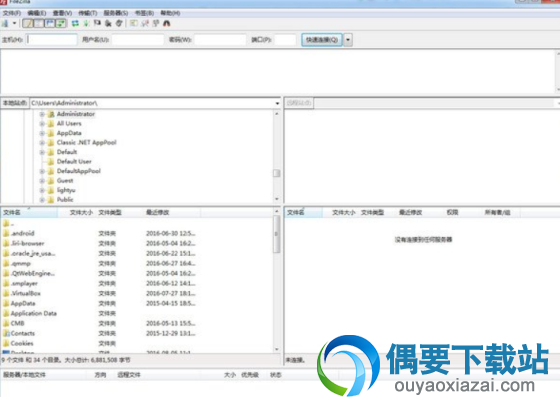The image size is (560, 397).
Task: Toggle remote directory tree display
Action: (x=50, y=24)
